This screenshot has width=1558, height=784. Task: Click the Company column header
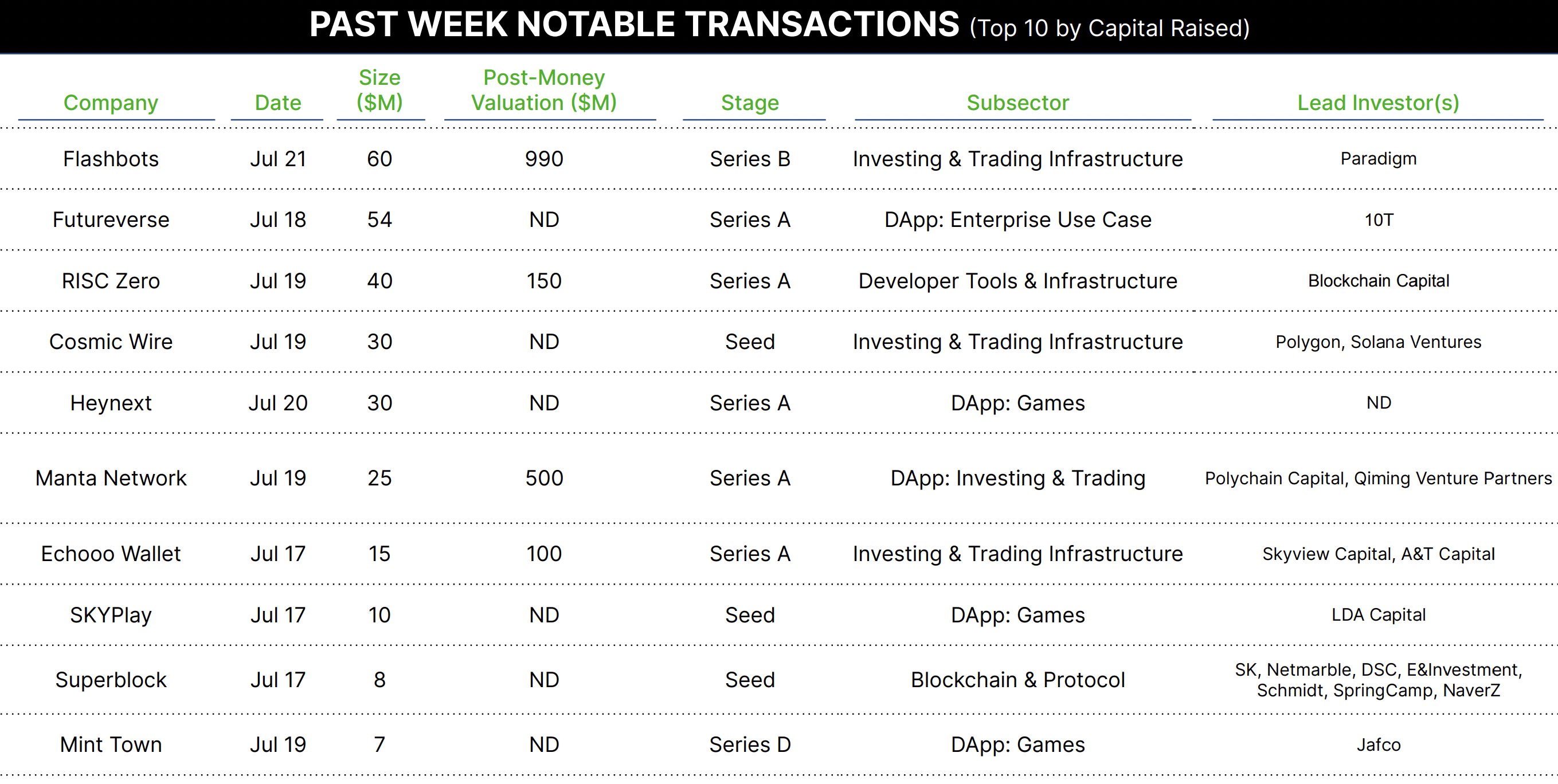coord(111,103)
